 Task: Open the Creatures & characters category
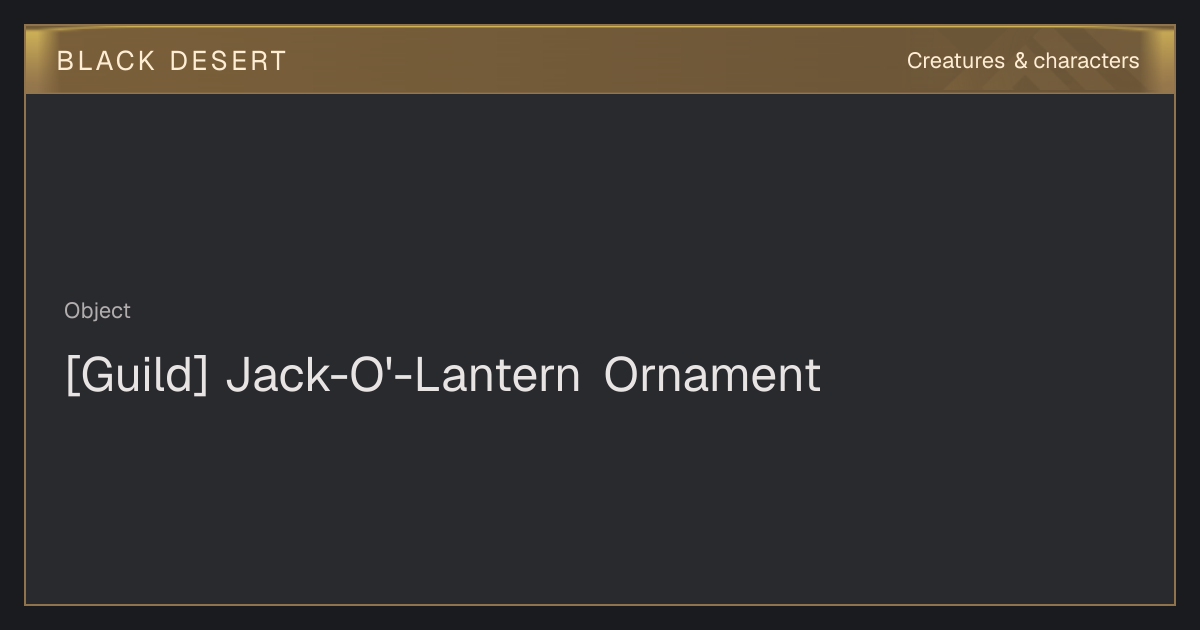tap(1023, 61)
